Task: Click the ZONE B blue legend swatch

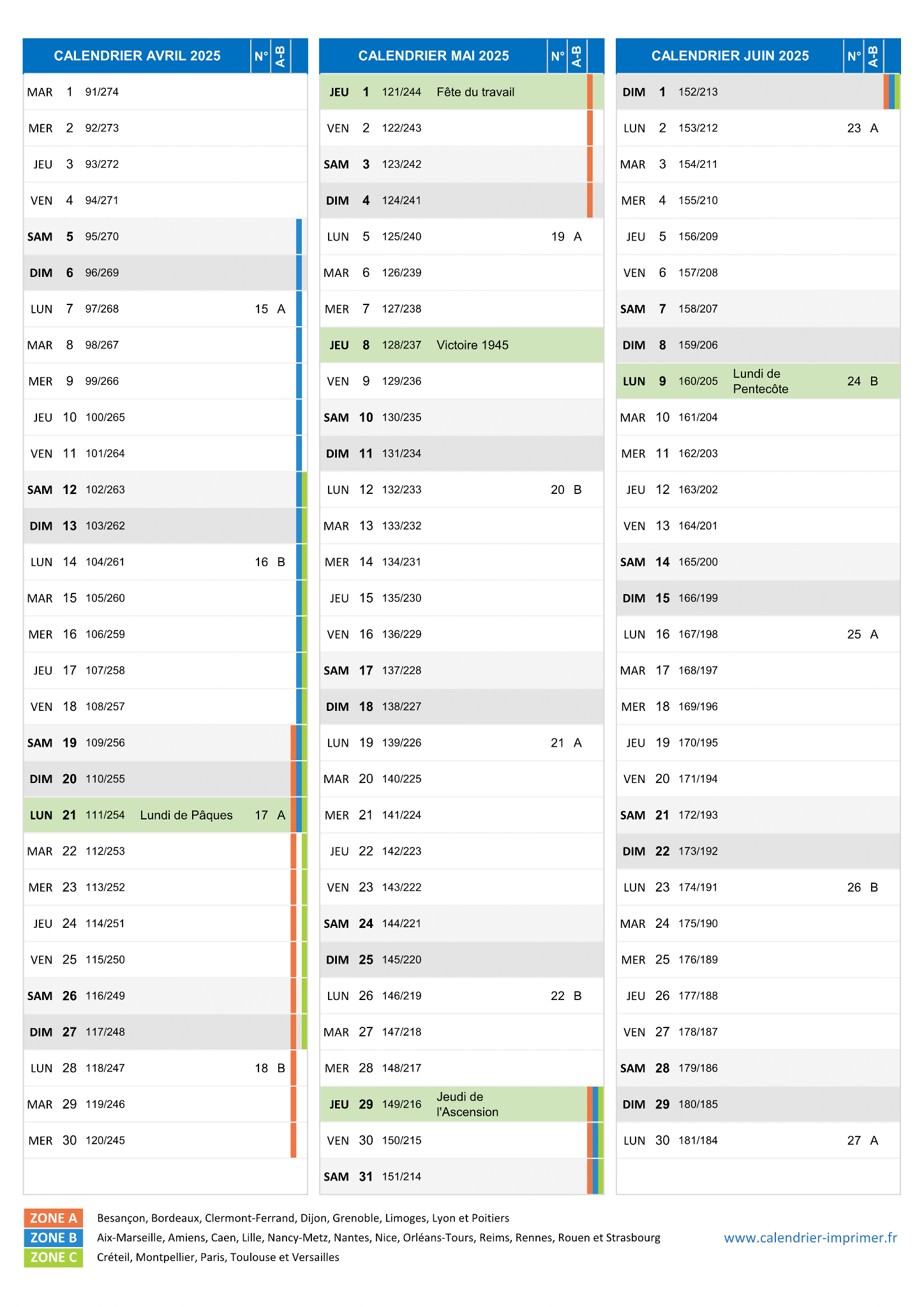Action: (54, 1237)
